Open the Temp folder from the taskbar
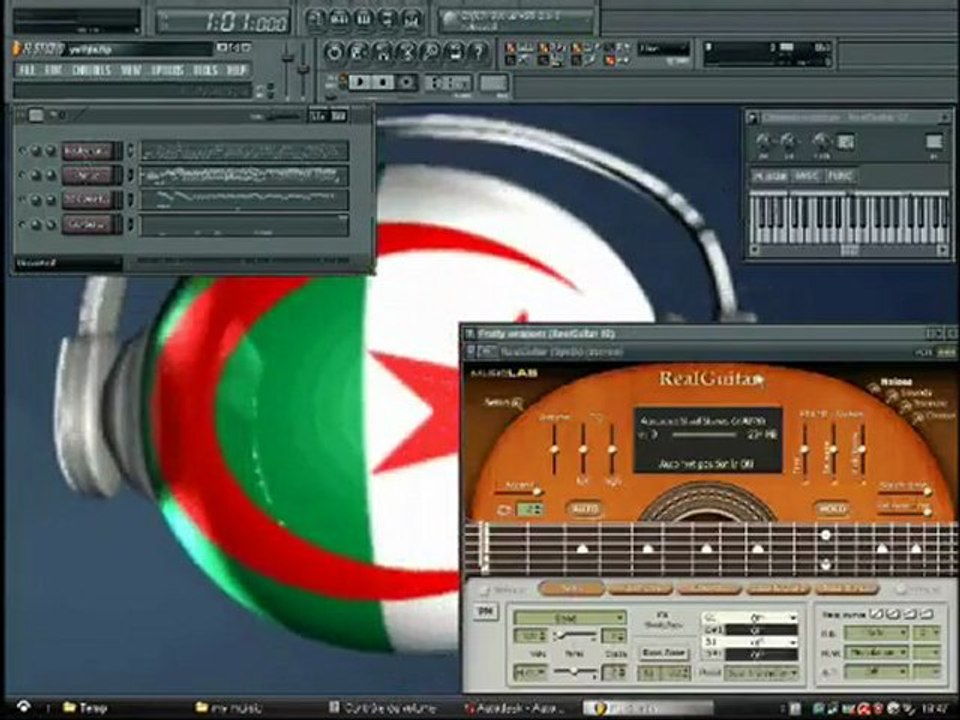Image resolution: width=960 pixels, height=720 pixels. [x=86, y=708]
